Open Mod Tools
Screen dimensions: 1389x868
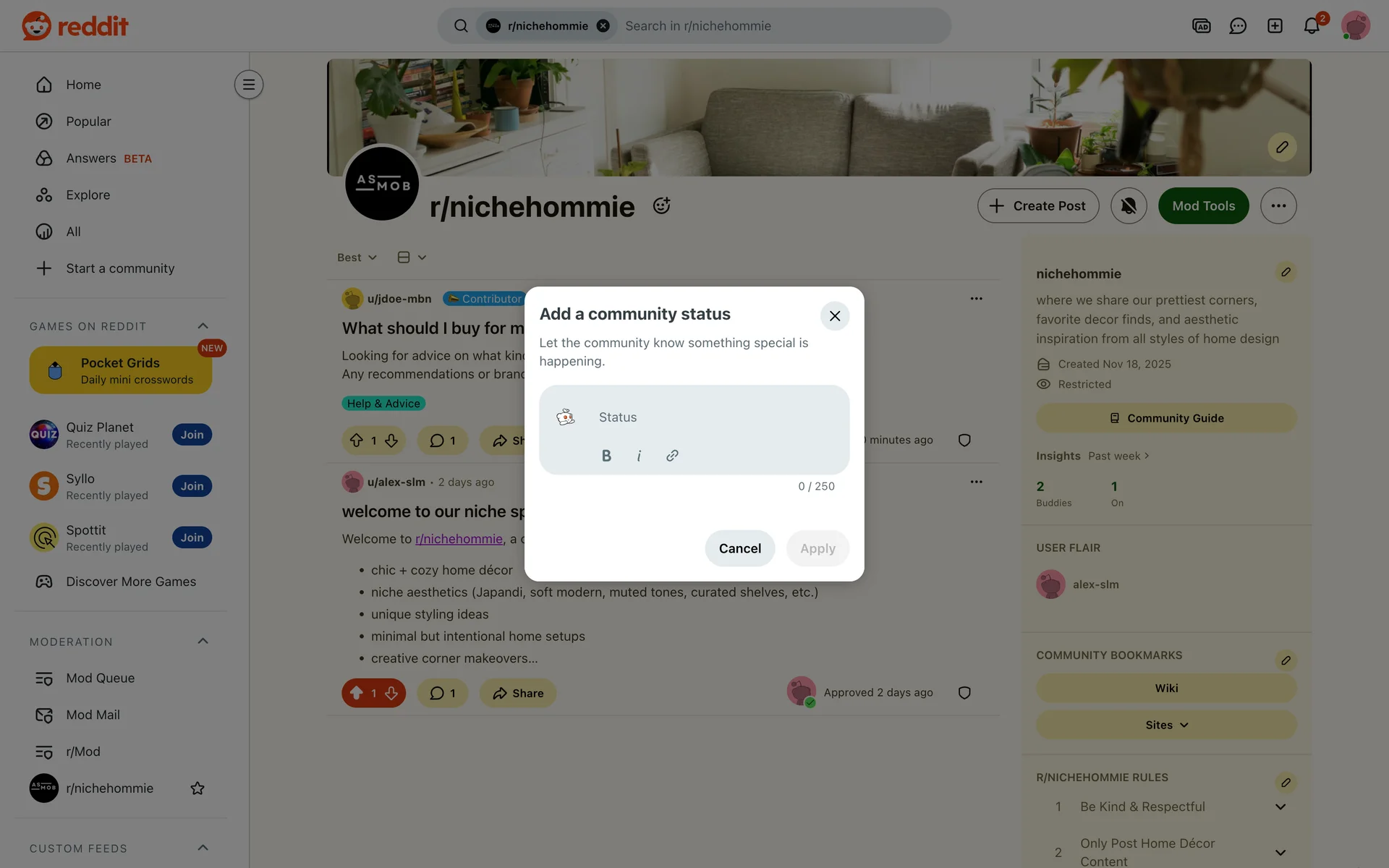tap(1203, 206)
